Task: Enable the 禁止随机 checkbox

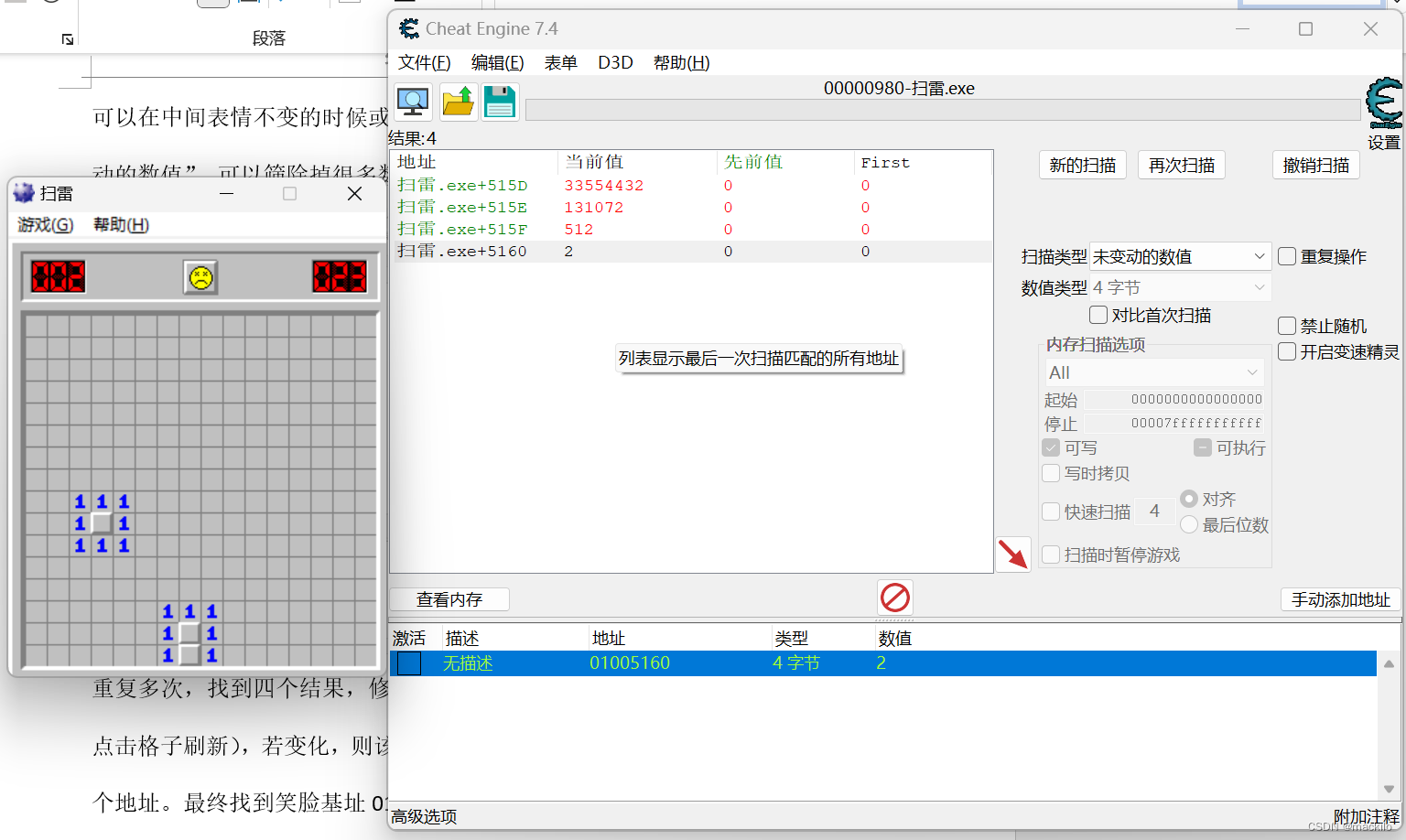Action: [x=1287, y=326]
